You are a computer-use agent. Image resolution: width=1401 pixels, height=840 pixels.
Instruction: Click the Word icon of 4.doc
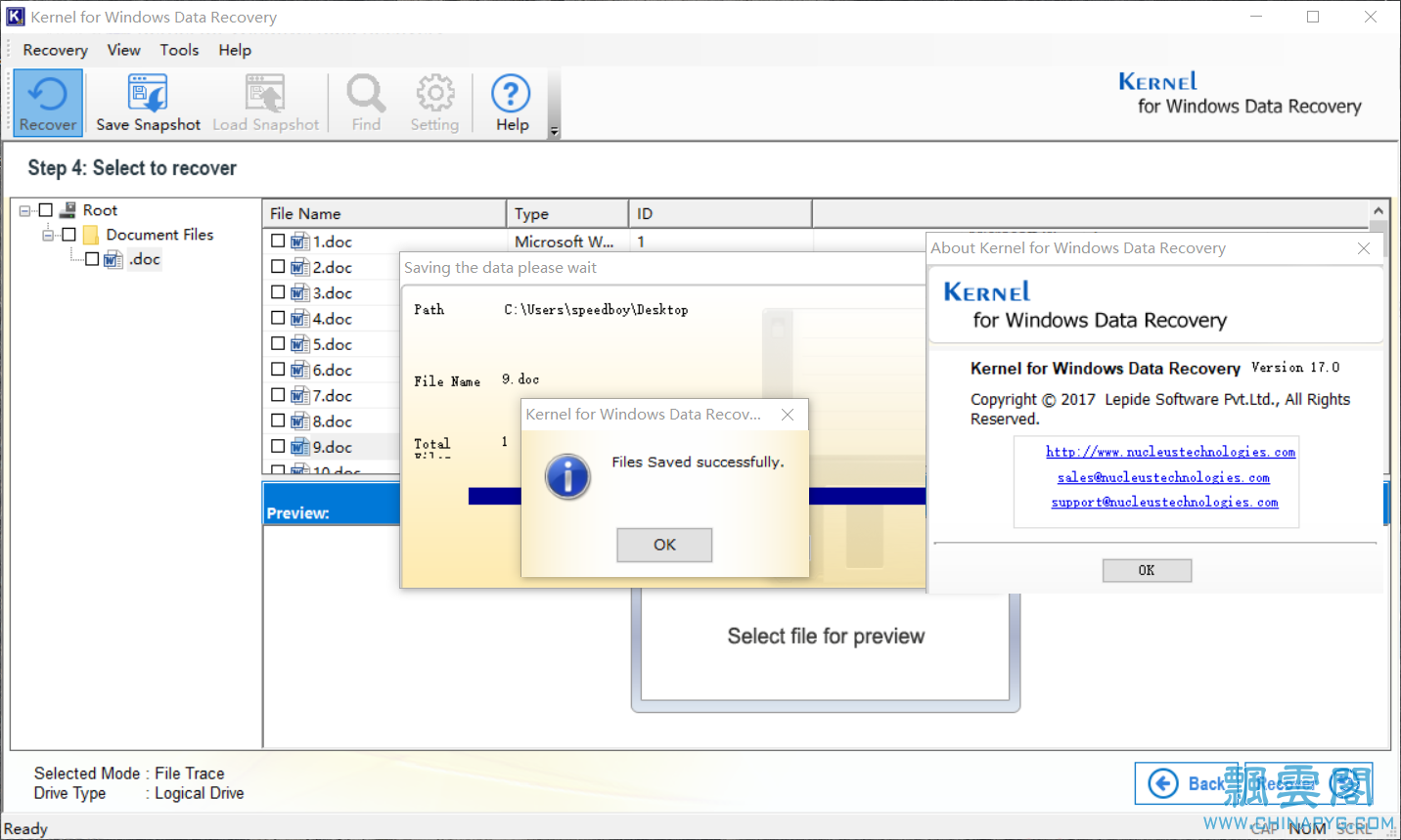300,319
